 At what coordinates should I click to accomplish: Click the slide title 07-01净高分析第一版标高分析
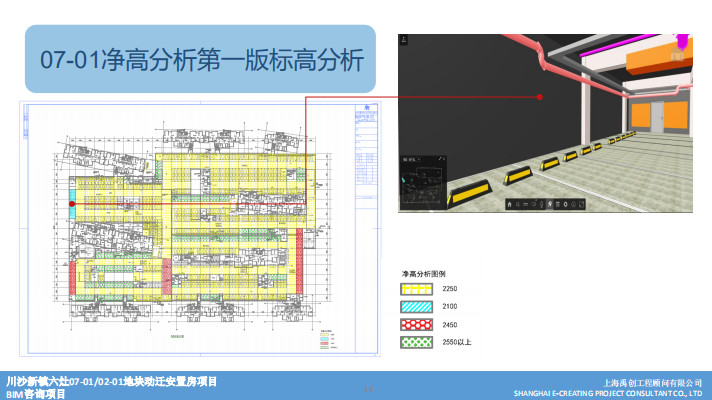[201, 59]
